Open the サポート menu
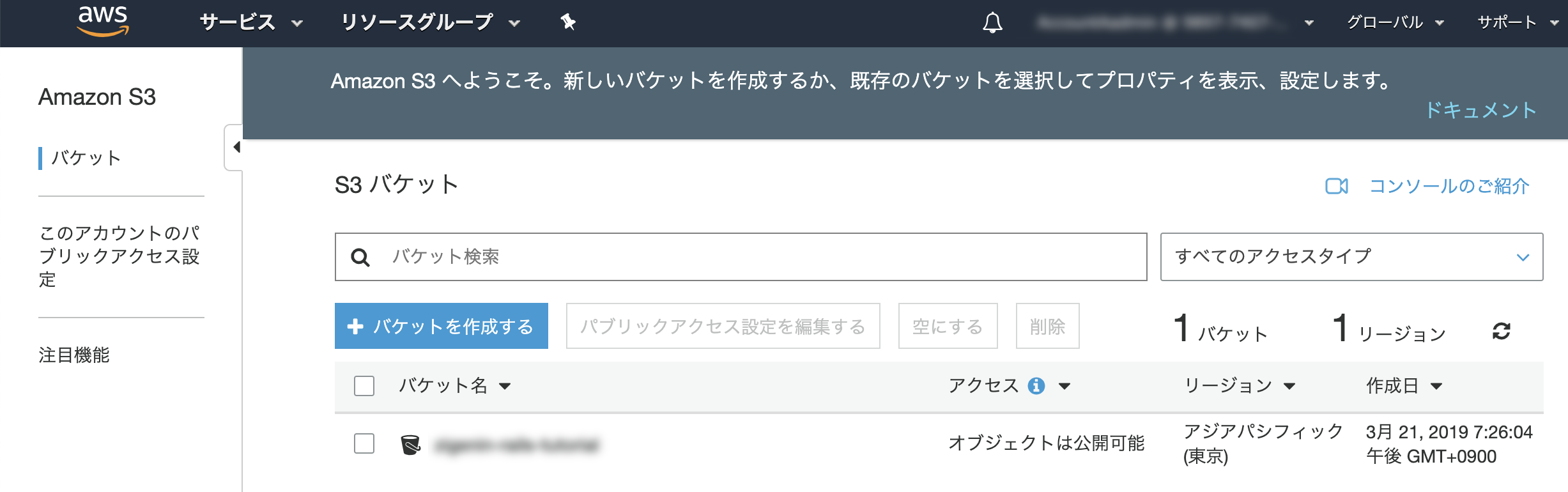 point(1518,23)
